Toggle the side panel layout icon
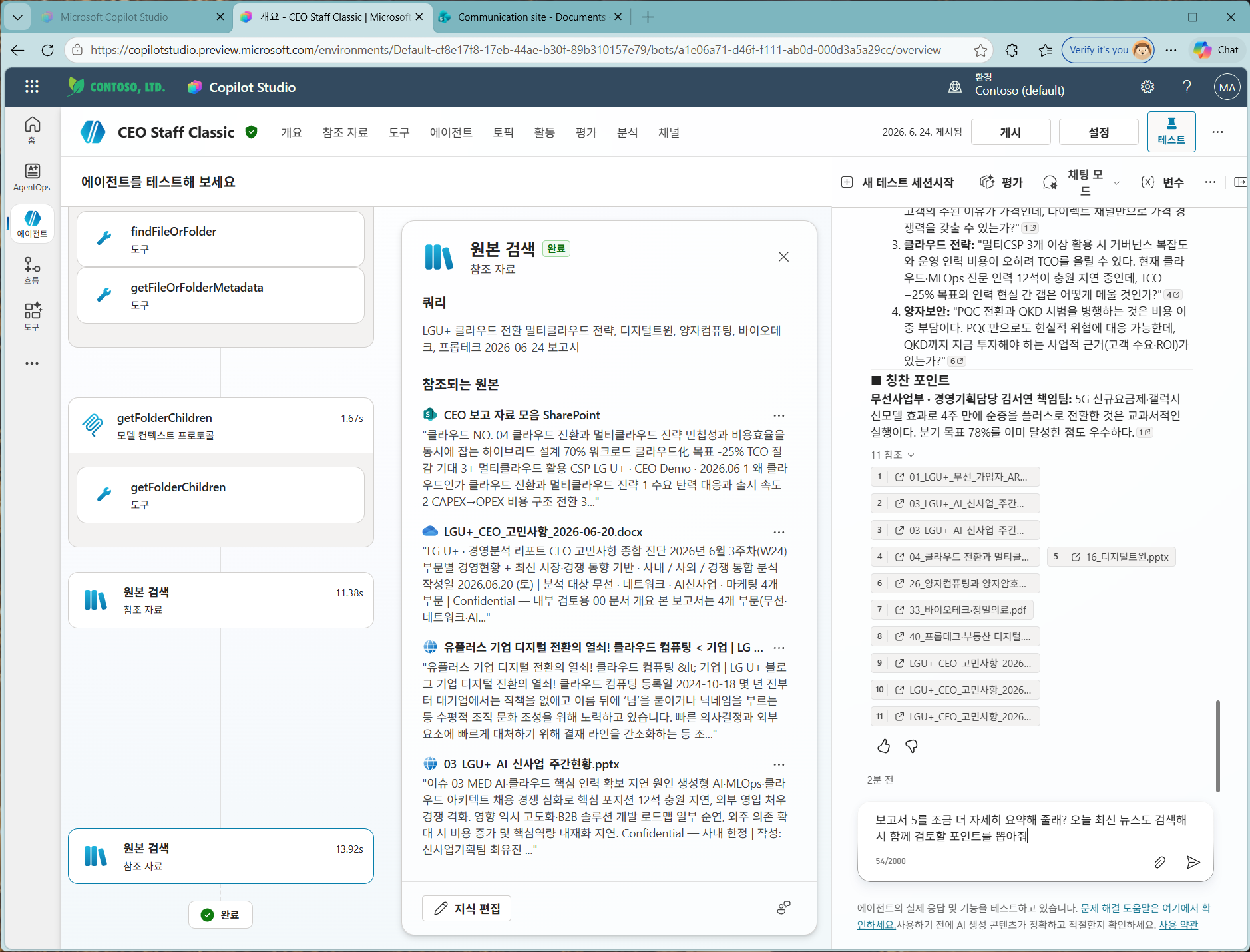 point(1240,182)
